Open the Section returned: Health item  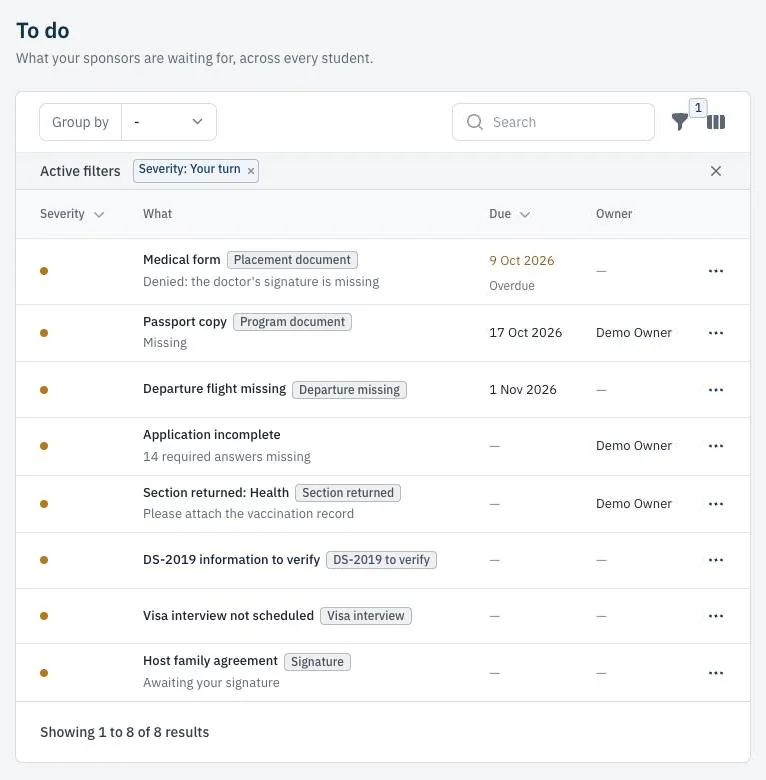[x=216, y=492]
